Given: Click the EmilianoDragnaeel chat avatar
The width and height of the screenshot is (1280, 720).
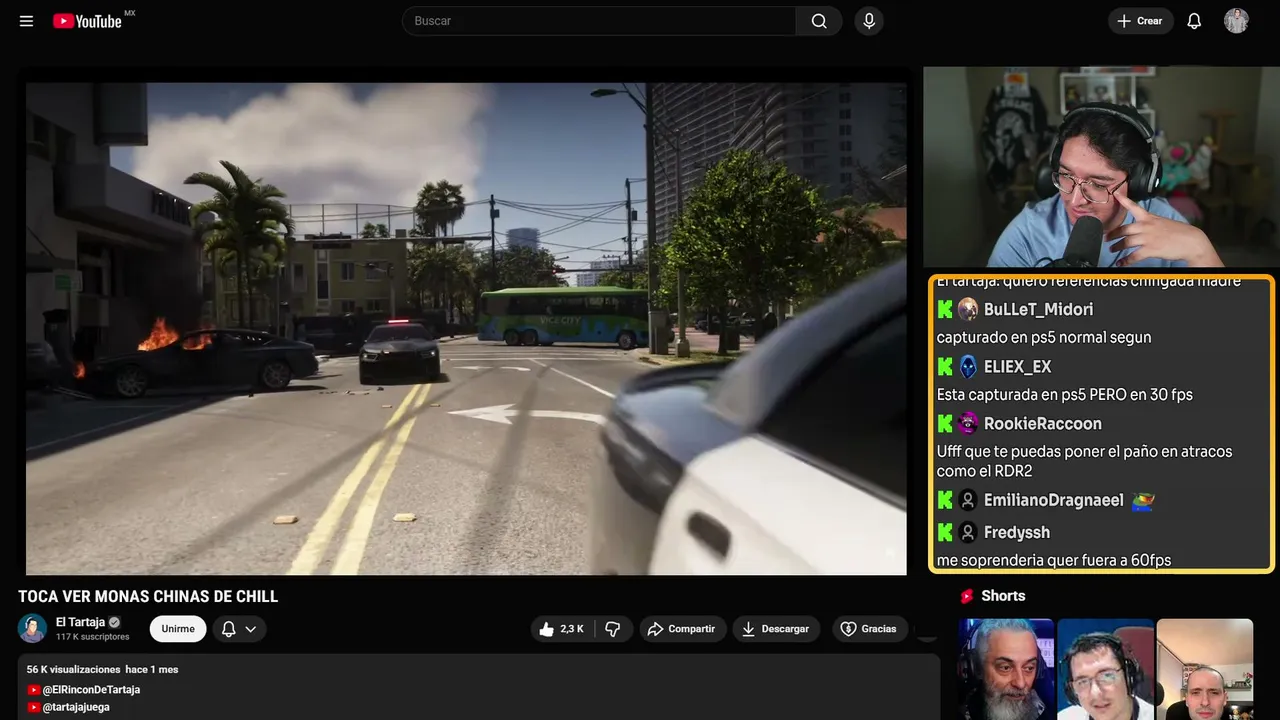Looking at the screenshot, I should click(x=968, y=500).
